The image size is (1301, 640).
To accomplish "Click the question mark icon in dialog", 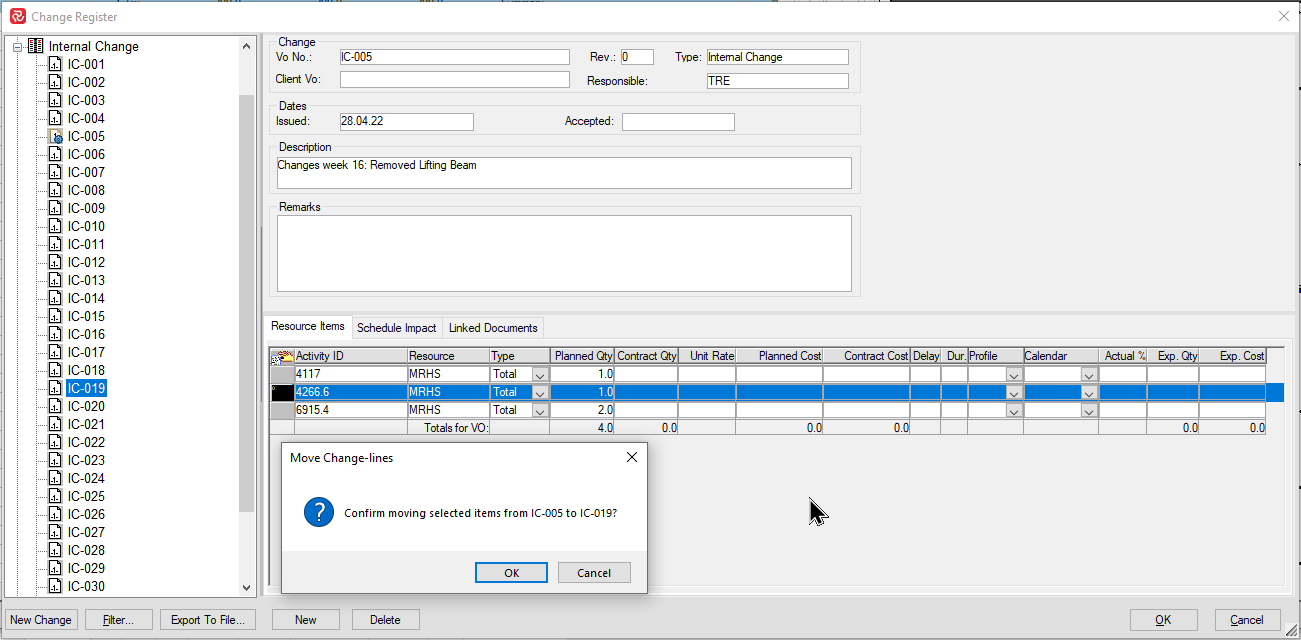I will 319,513.
